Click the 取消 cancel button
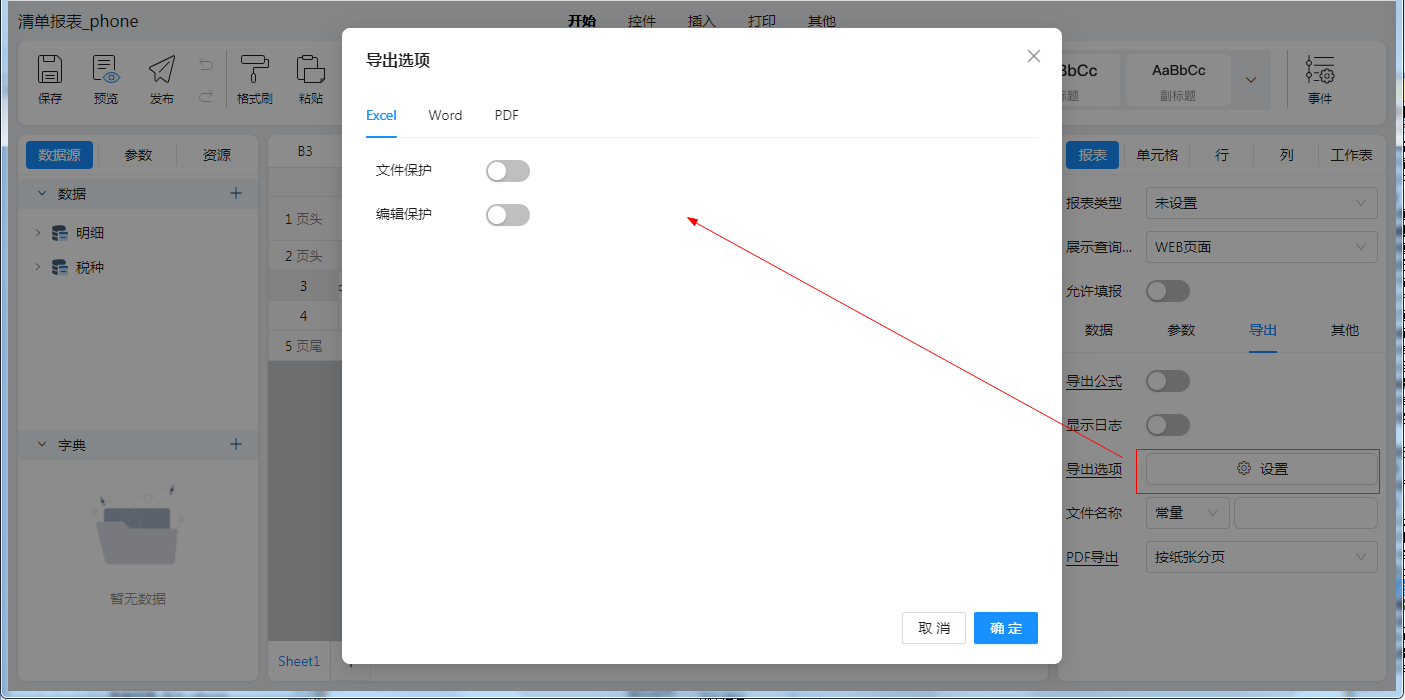The width and height of the screenshot is (1405, 700). pos(934,628)
